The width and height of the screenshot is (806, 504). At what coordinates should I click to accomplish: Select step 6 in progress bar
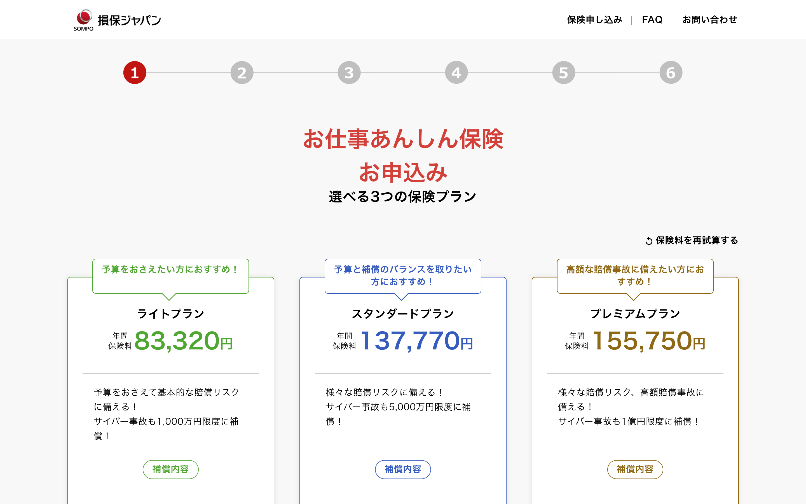(671, 72)
